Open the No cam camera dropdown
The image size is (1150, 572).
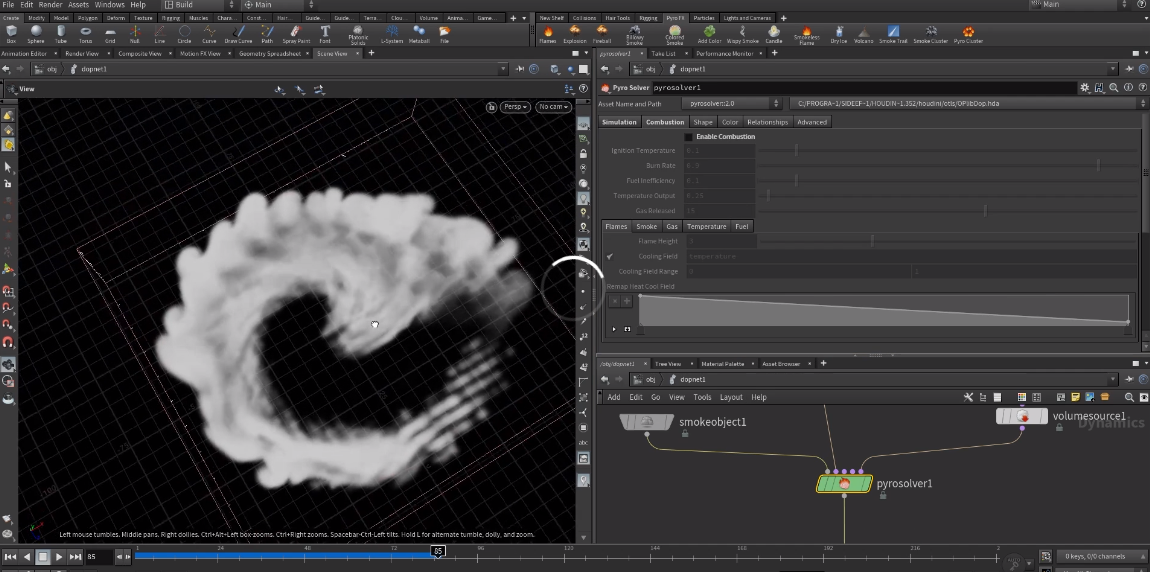[x=552, y=107]
